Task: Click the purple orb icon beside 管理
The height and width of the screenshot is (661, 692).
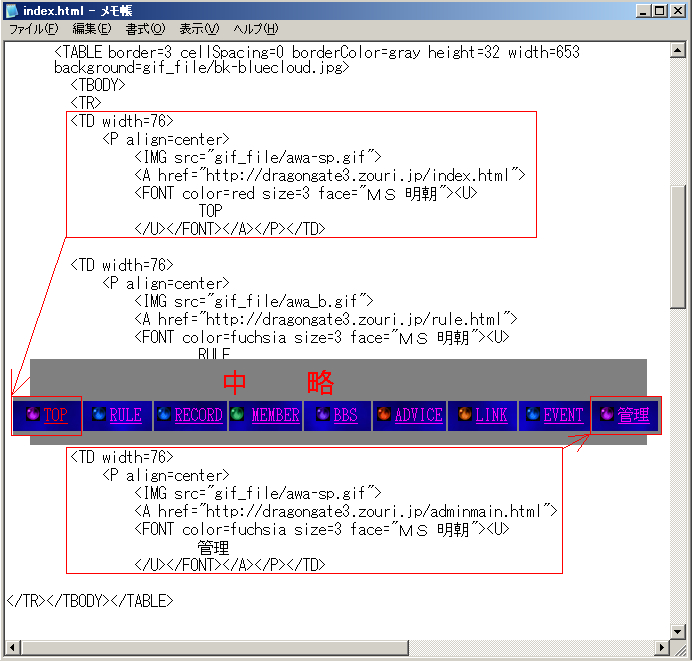Action: pyautogui.click(x=607, y=414)
